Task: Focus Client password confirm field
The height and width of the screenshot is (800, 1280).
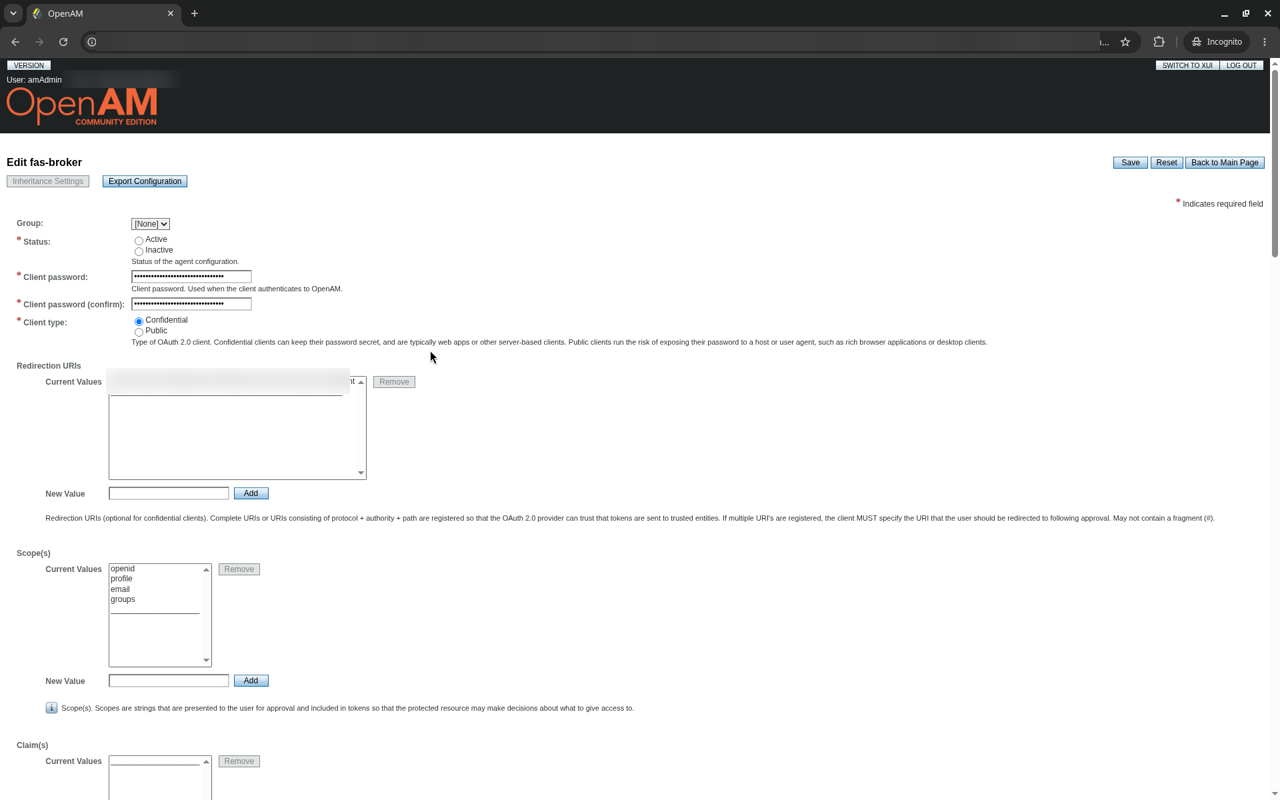Action: pyautogui.click(x=191, y=304)
